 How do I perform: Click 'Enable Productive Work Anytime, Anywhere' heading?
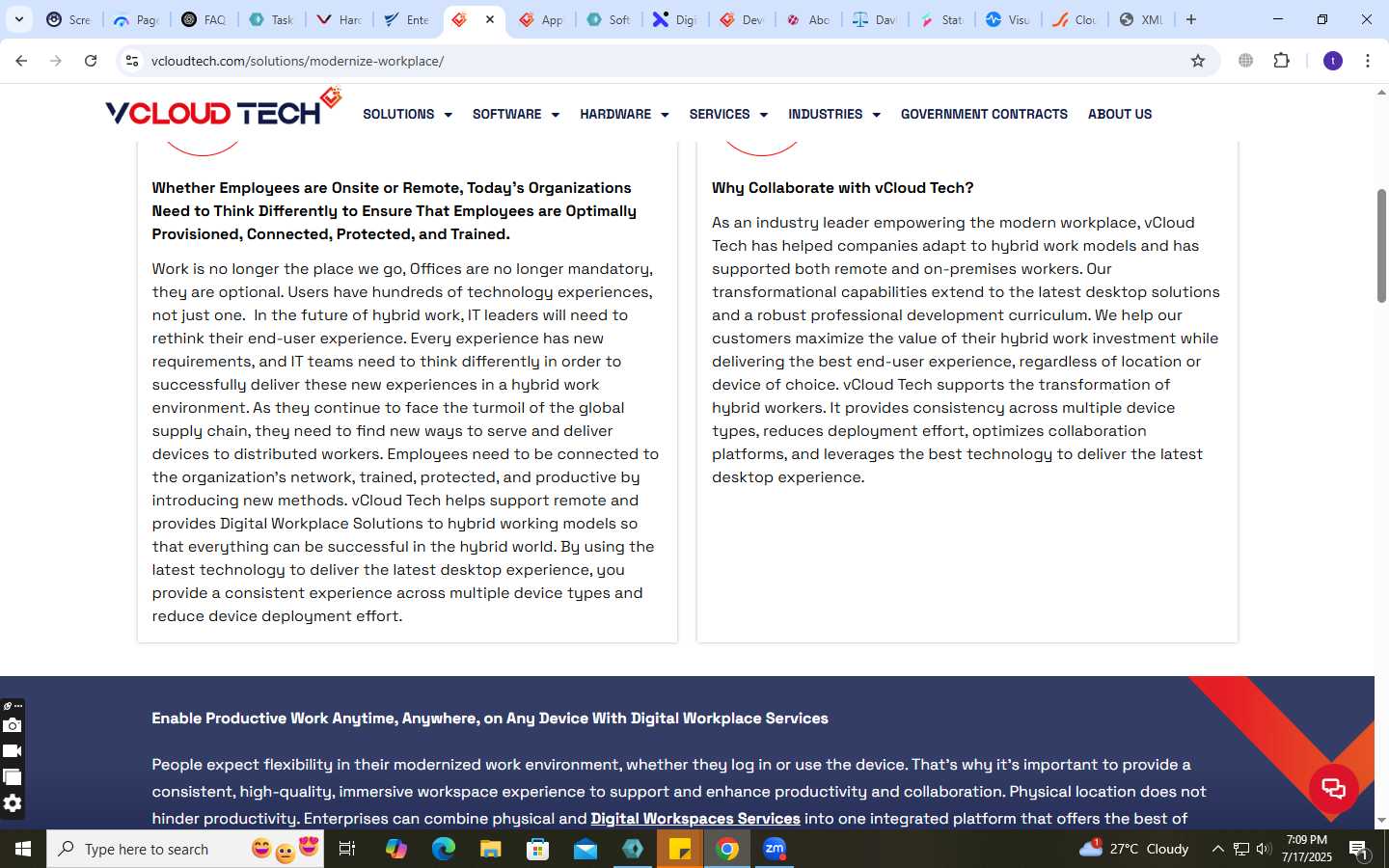[x=489, y=718]
